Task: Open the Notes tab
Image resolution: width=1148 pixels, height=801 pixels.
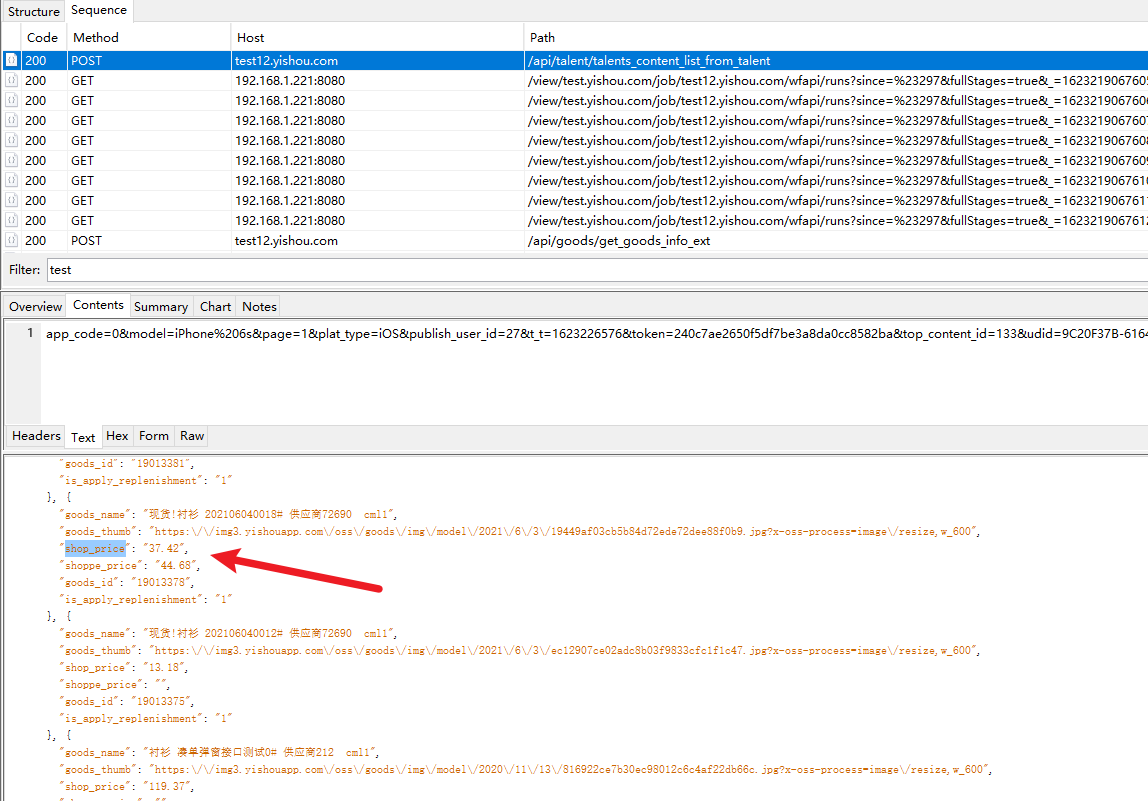Action: pos(259,306)
